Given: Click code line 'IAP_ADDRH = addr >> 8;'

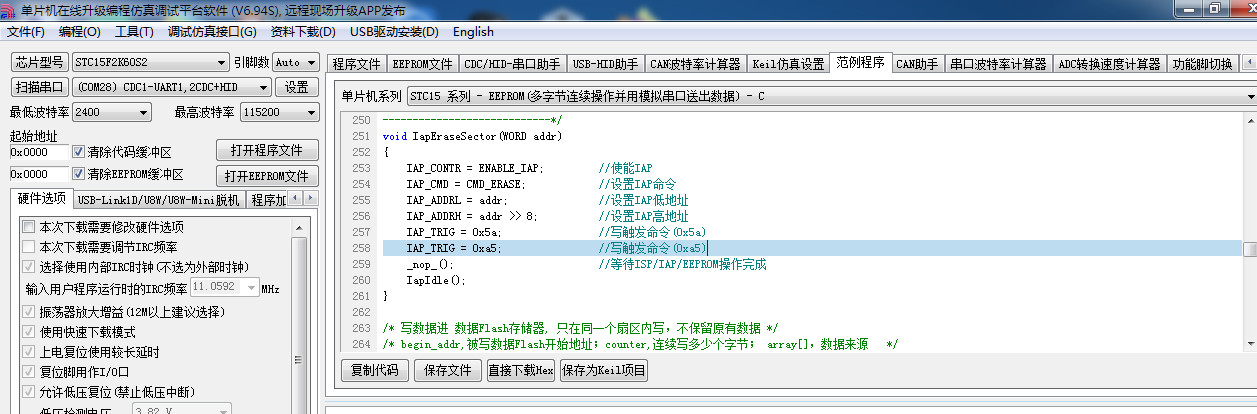Looking at the screenshot, I should coord(471,216).
